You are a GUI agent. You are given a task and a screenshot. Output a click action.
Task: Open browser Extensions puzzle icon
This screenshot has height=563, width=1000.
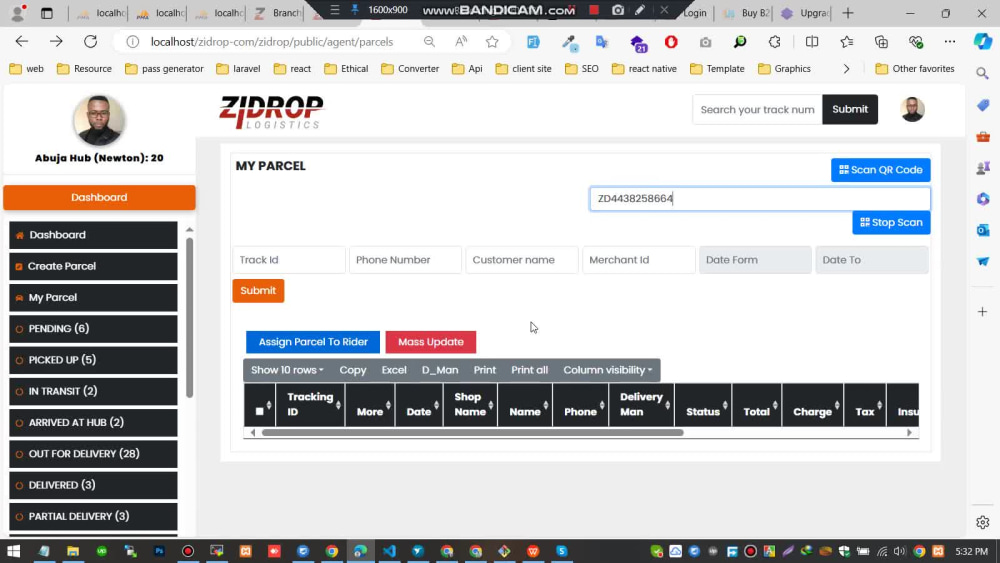coord(774,42)
